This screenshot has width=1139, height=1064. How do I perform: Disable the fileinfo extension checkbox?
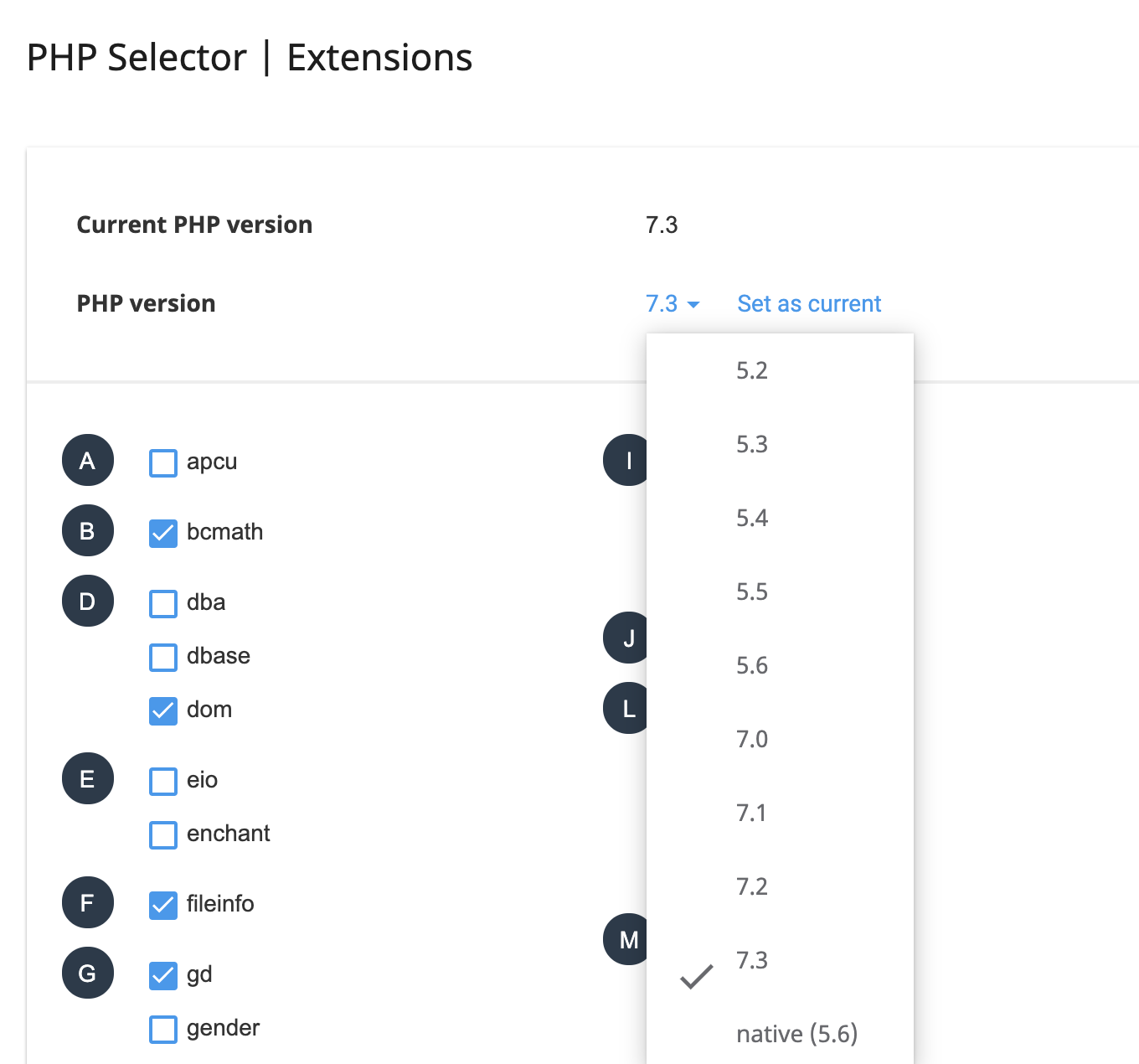tap(163, 905)
